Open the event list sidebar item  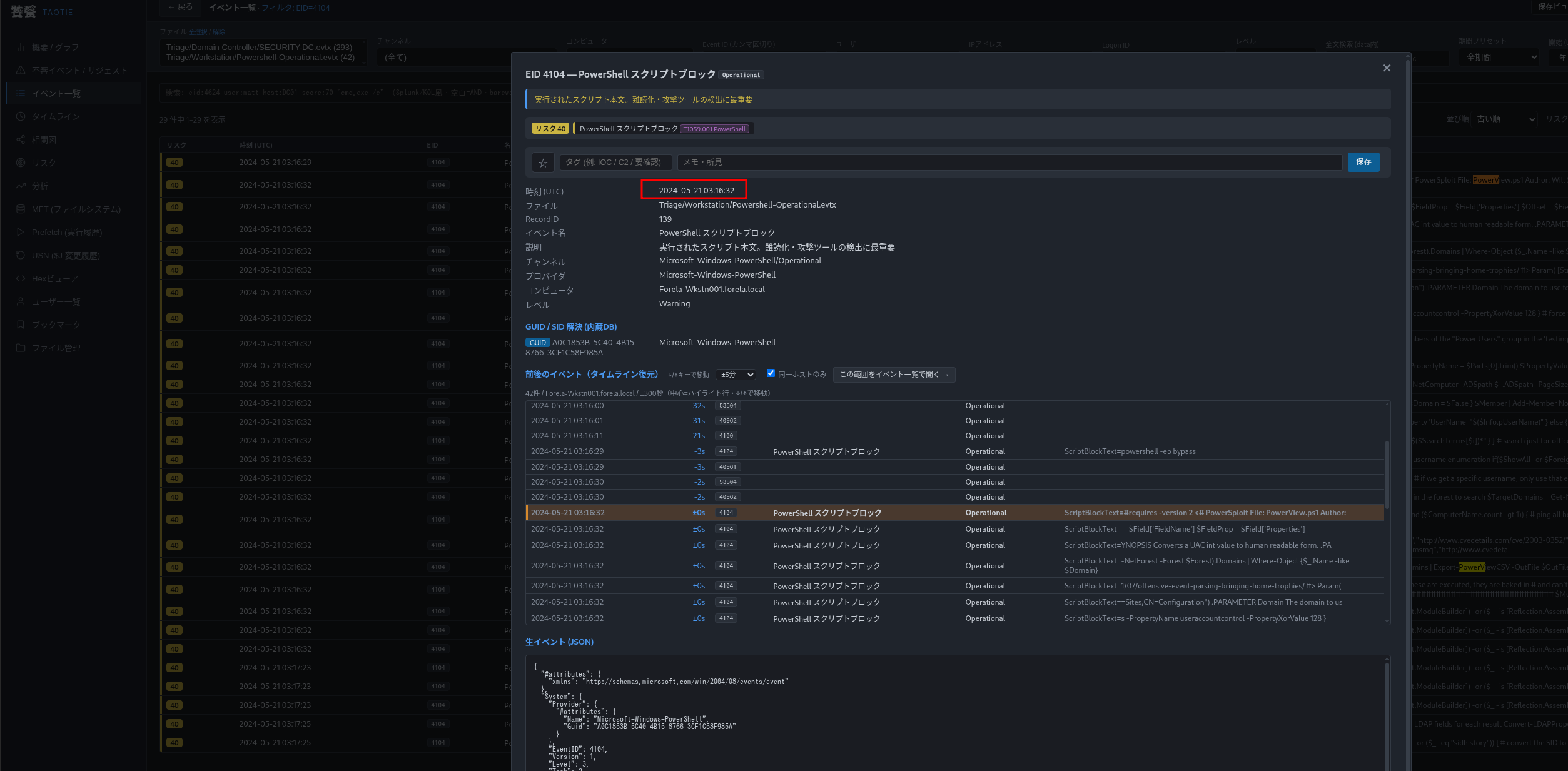coord(74,94)
